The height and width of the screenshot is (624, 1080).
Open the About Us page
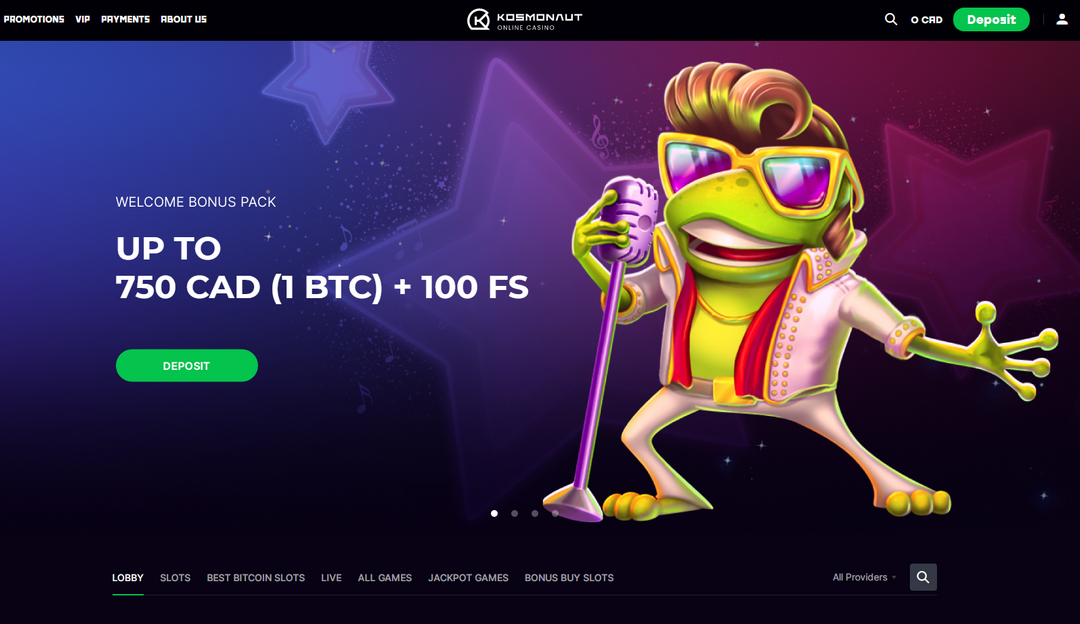pos(184,19)
